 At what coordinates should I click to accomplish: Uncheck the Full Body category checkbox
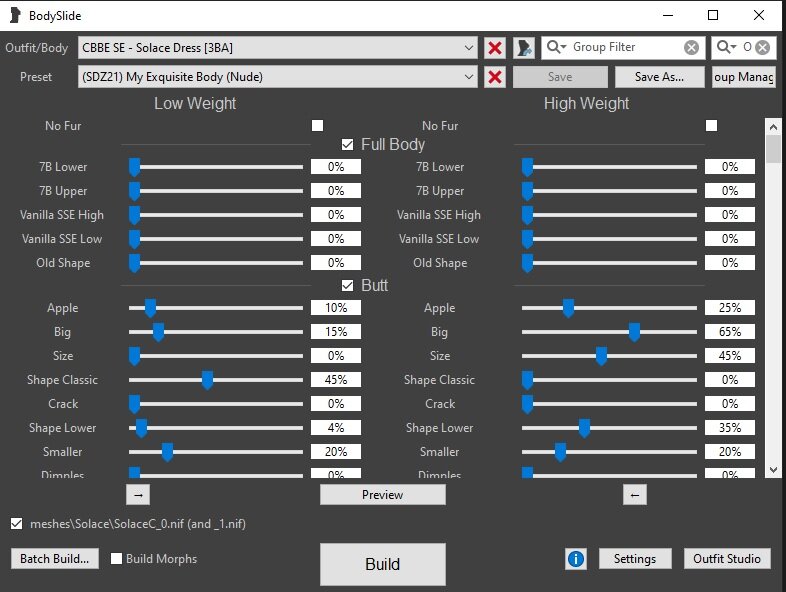pyautogui.click(x=347, y=145)
